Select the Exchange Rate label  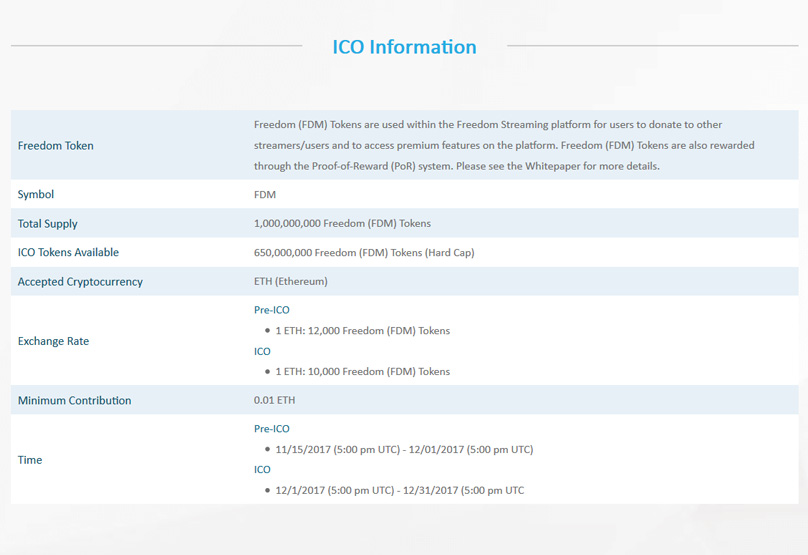click(53, 341)
